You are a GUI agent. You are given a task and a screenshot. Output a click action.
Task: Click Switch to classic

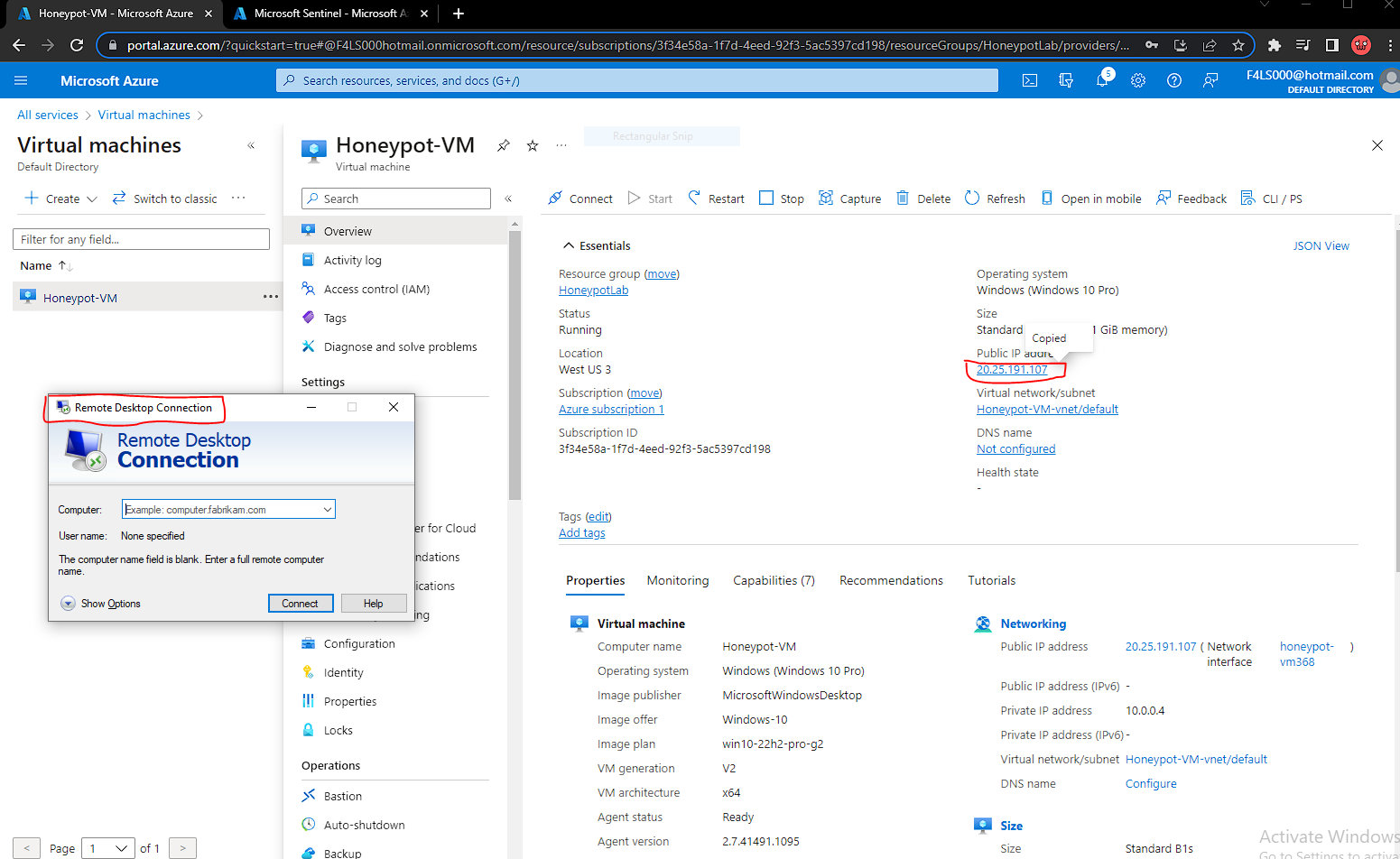(x=164, y=199)
